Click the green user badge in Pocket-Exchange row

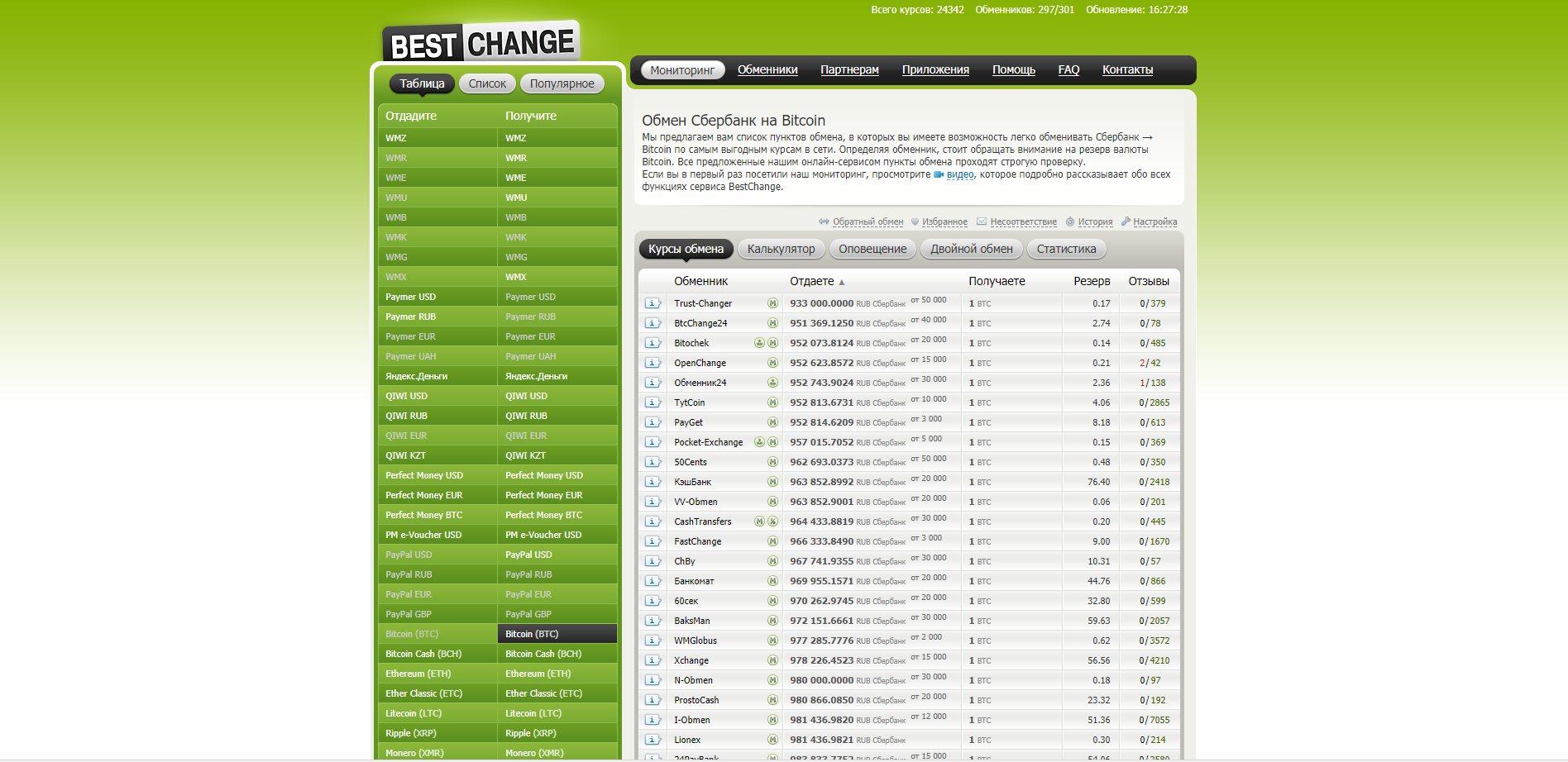[759, 442]
